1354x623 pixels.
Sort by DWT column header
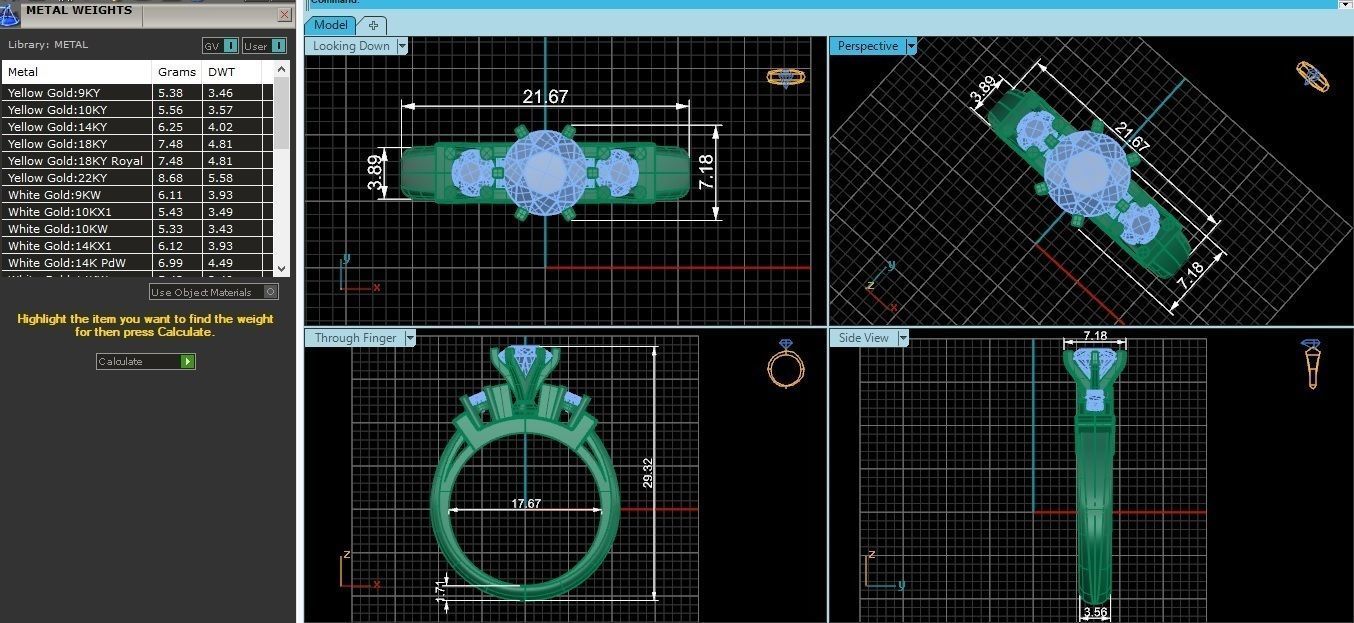(231, 72)
